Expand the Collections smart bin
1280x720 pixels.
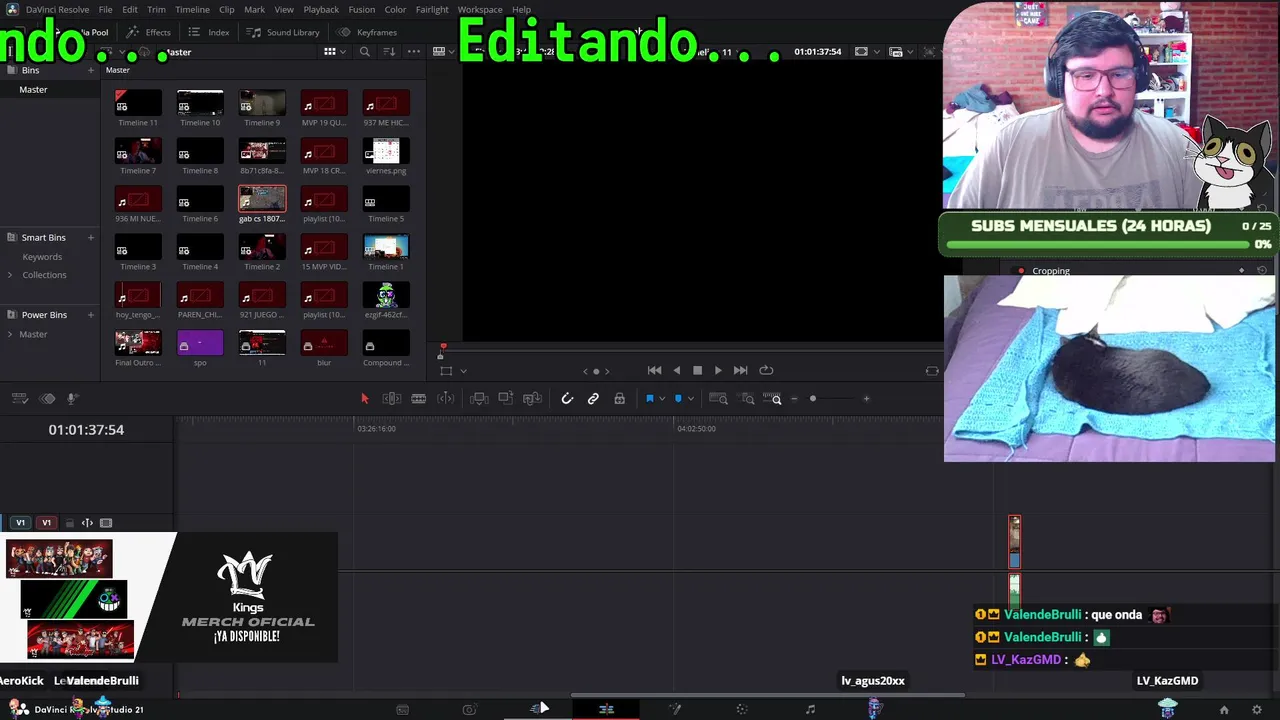click(x=11, y=275)
